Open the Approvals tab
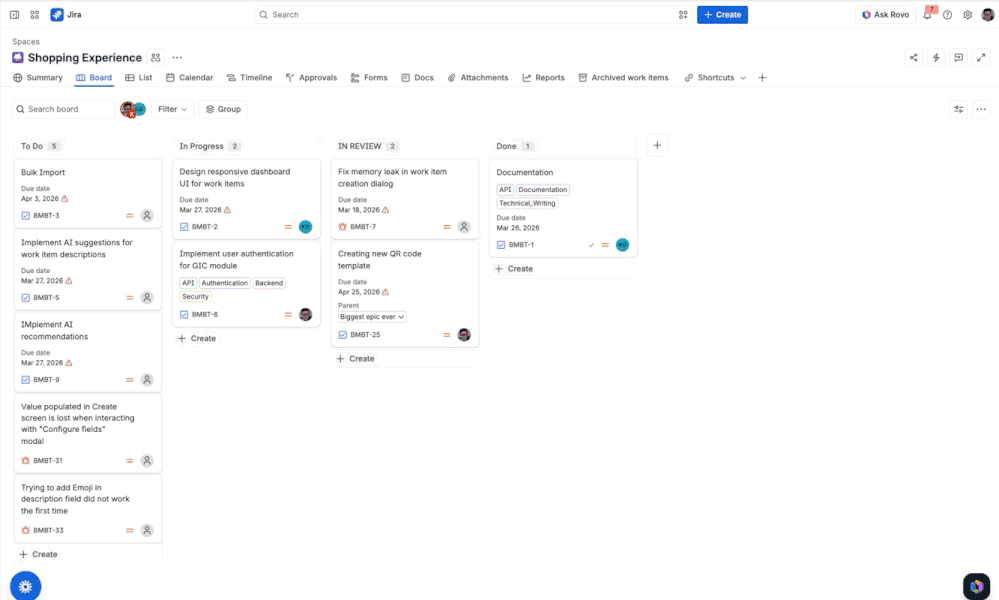The width and height of the screenshot is (999, 600). [x=311, y=78]
